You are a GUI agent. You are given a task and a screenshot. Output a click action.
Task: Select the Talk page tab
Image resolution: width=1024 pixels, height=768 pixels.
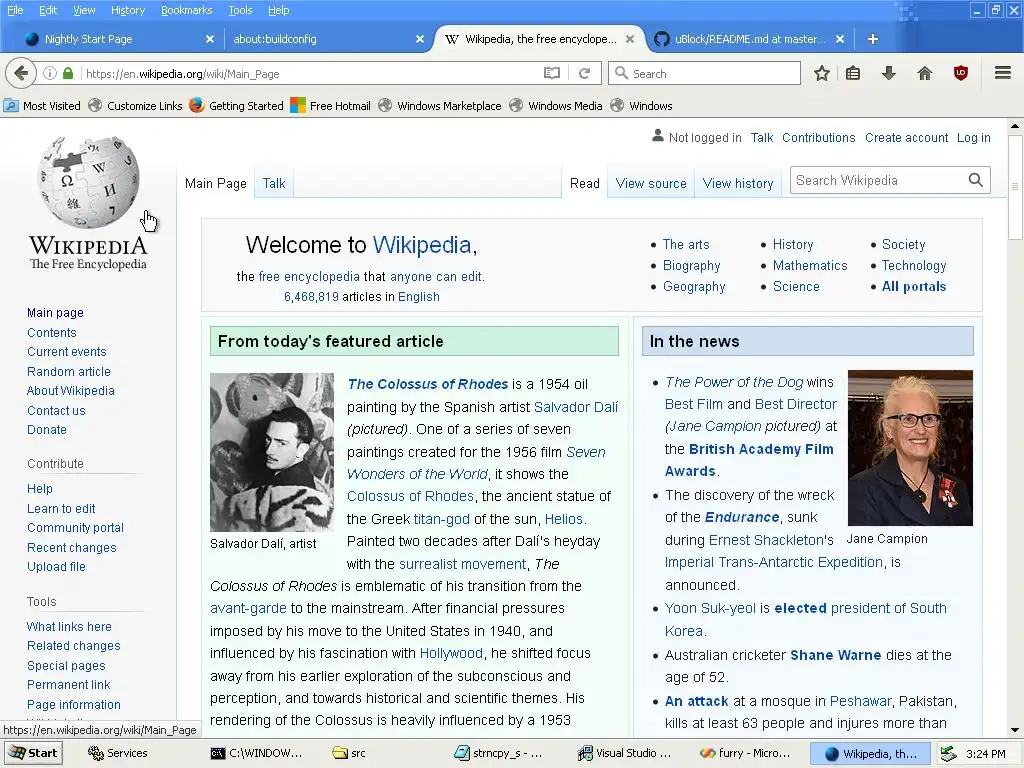(x=274, y=184)
